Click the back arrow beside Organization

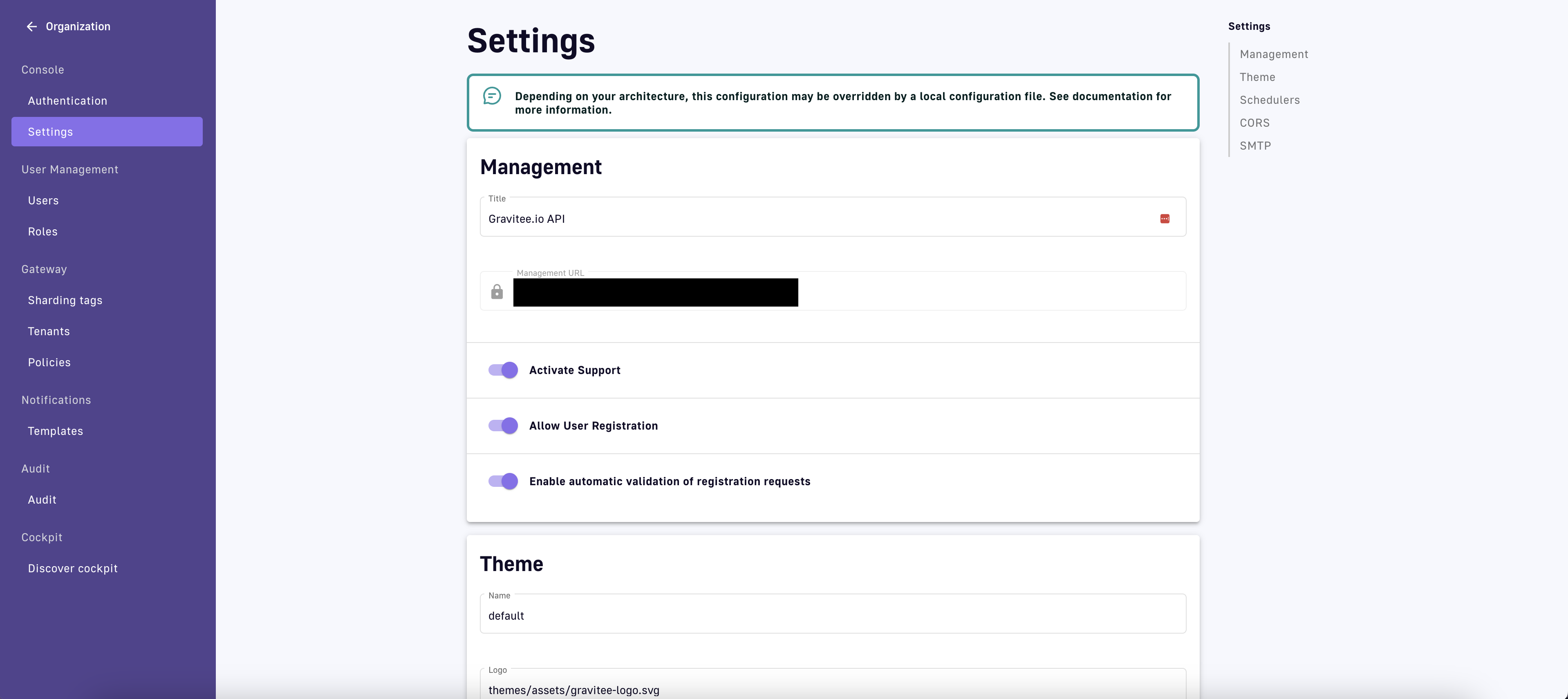tap(31, 26)
